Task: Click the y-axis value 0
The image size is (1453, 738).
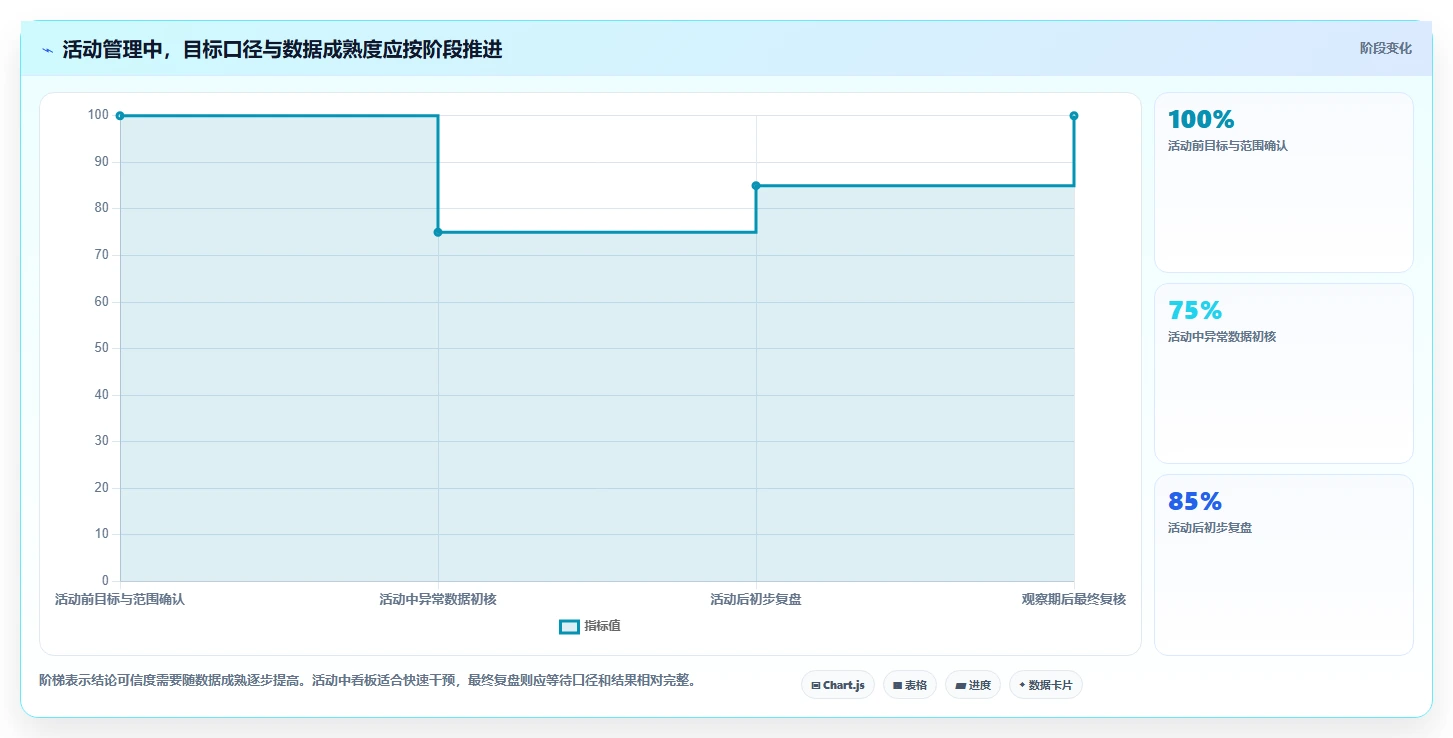Action: pos(106,581)
